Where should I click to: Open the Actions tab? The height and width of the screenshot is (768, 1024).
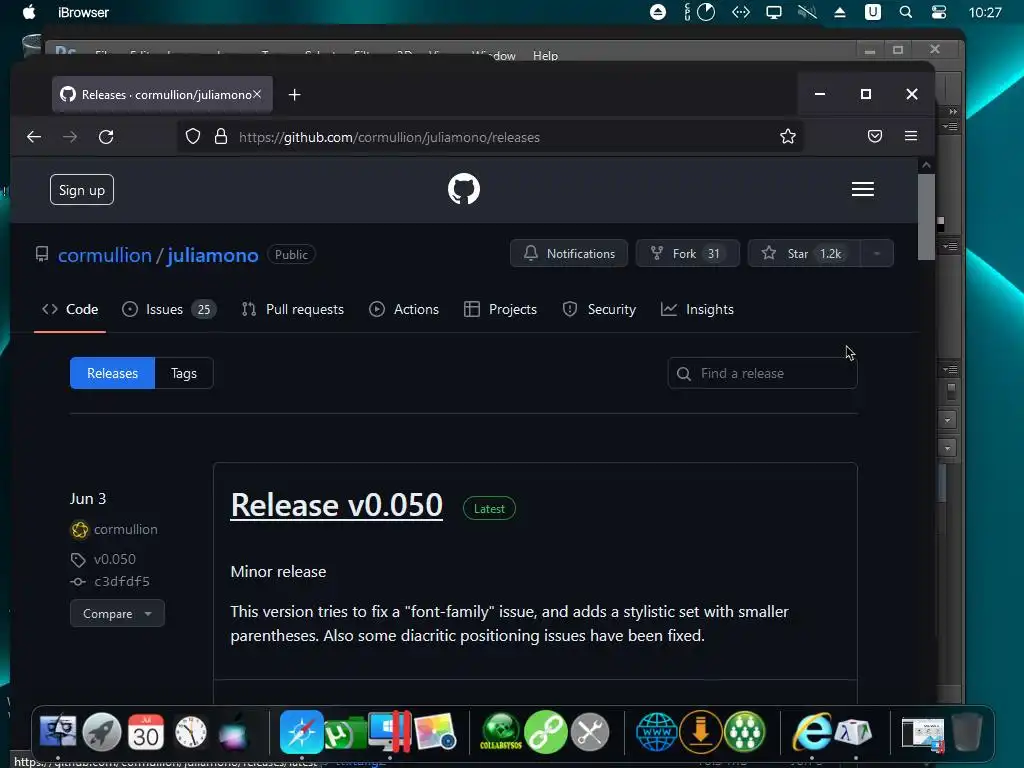click(x=404, y=309)
